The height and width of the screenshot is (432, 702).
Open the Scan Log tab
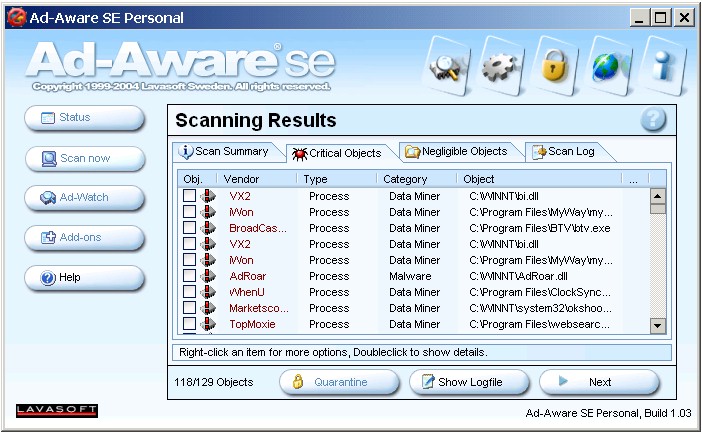pyautogui.click(x=567, y=152)
